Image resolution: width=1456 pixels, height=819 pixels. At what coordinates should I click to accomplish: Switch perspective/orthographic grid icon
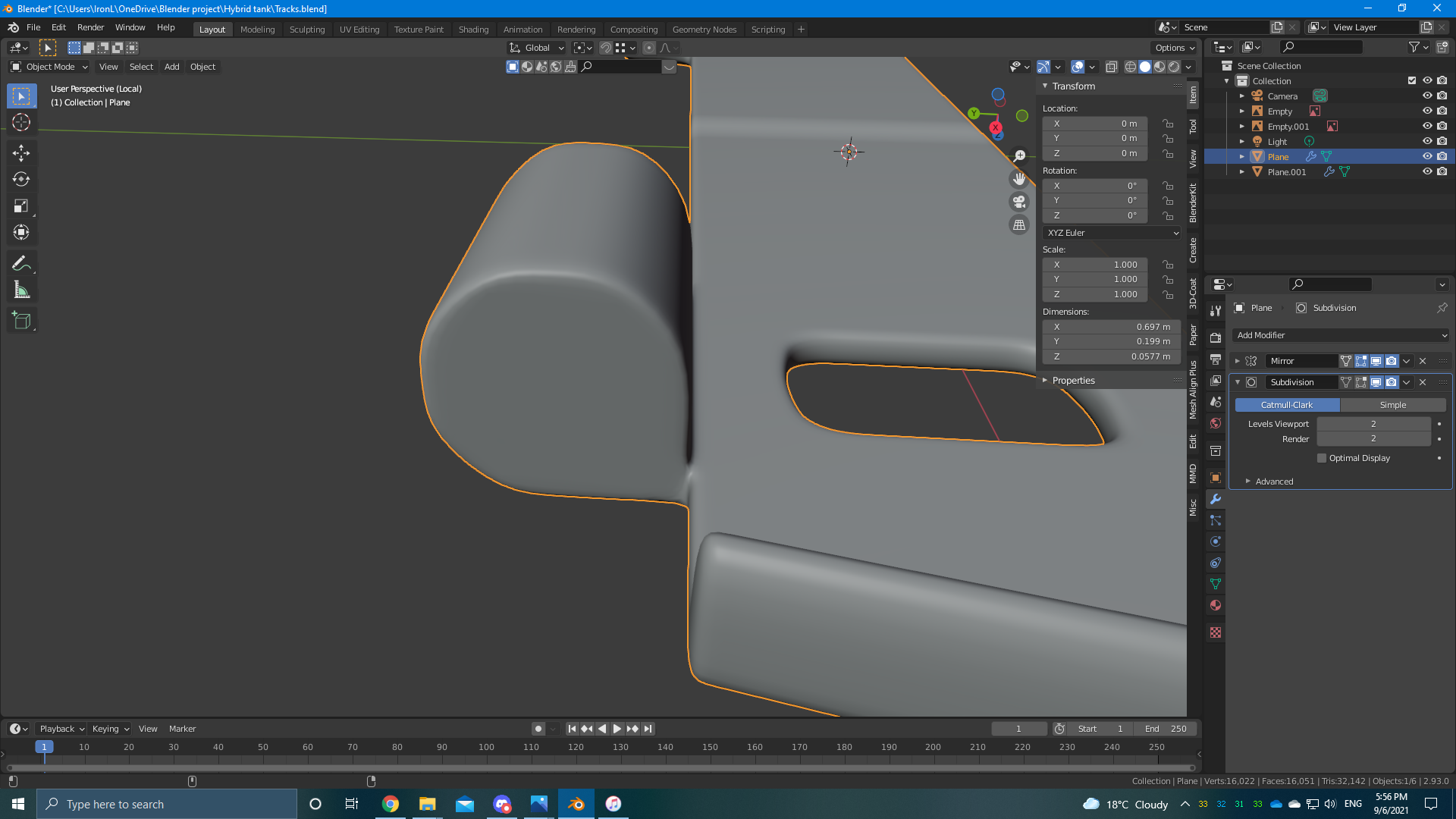pos(1019,224)
